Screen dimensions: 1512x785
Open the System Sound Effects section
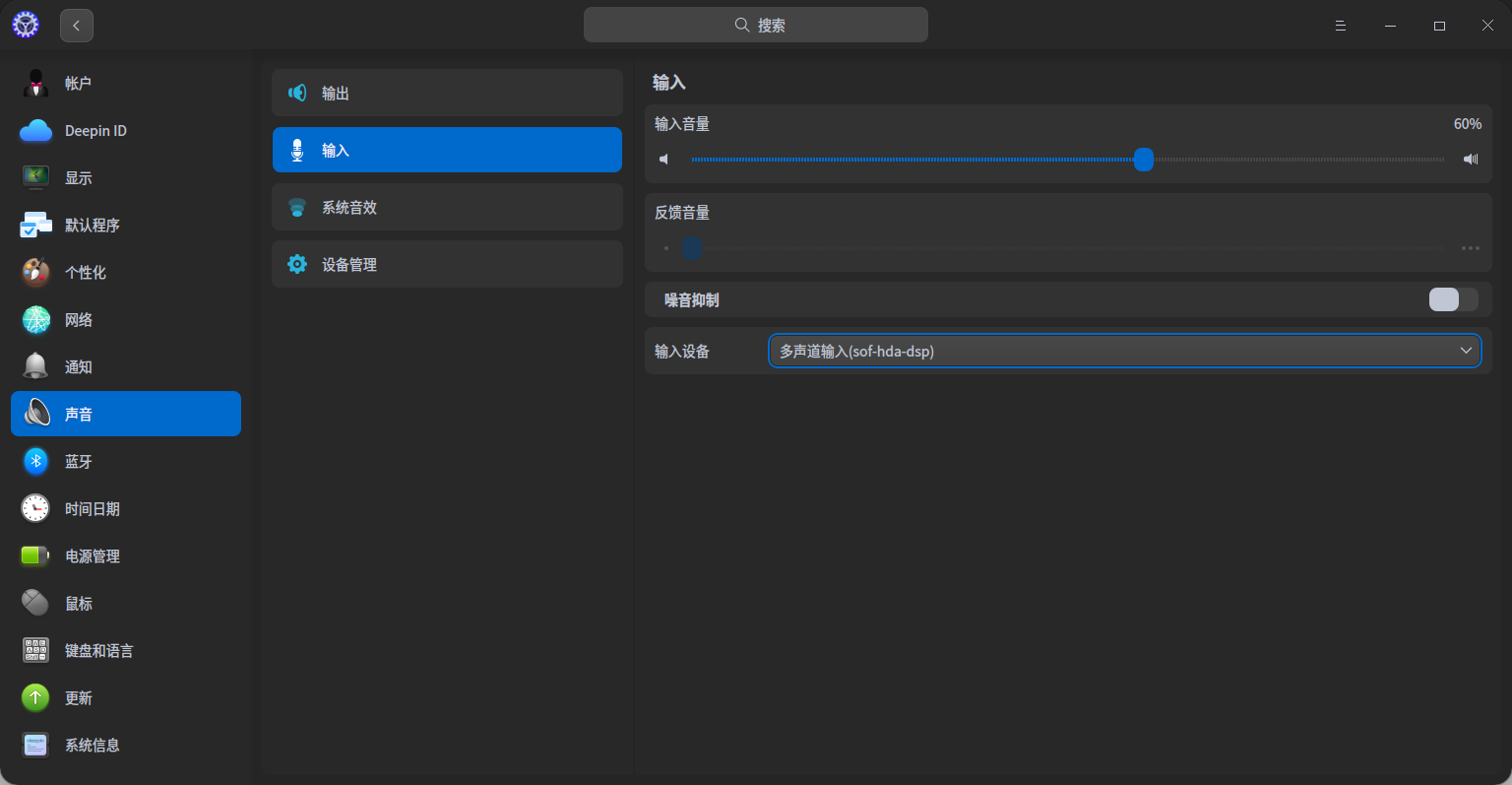coord(447,208)
